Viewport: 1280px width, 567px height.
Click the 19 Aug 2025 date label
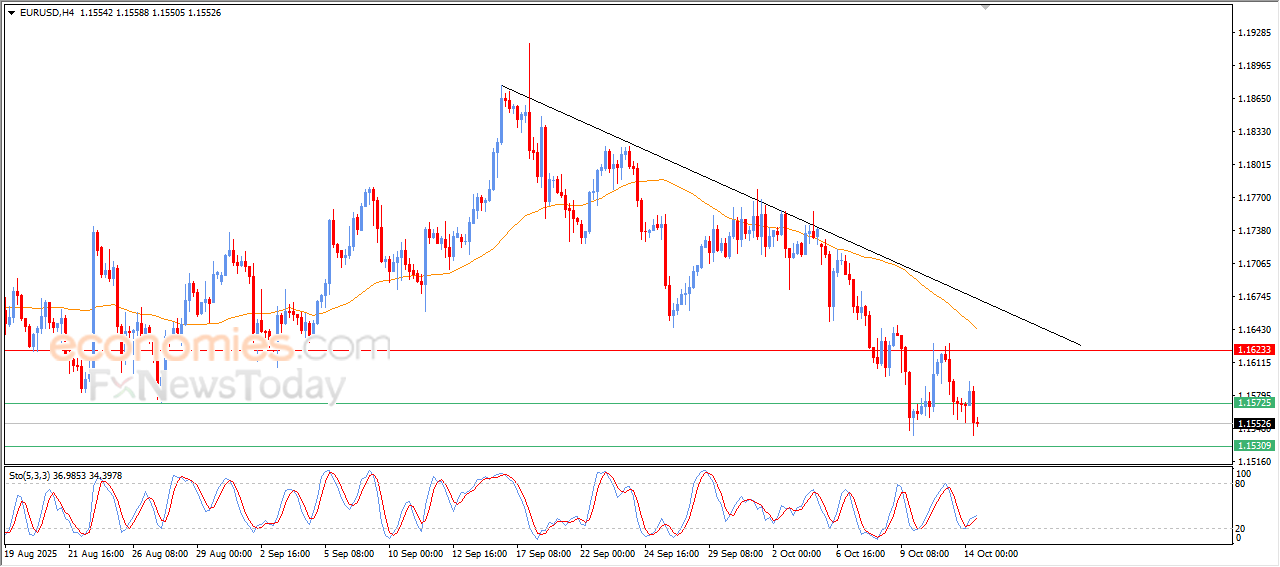click(30, 553)
